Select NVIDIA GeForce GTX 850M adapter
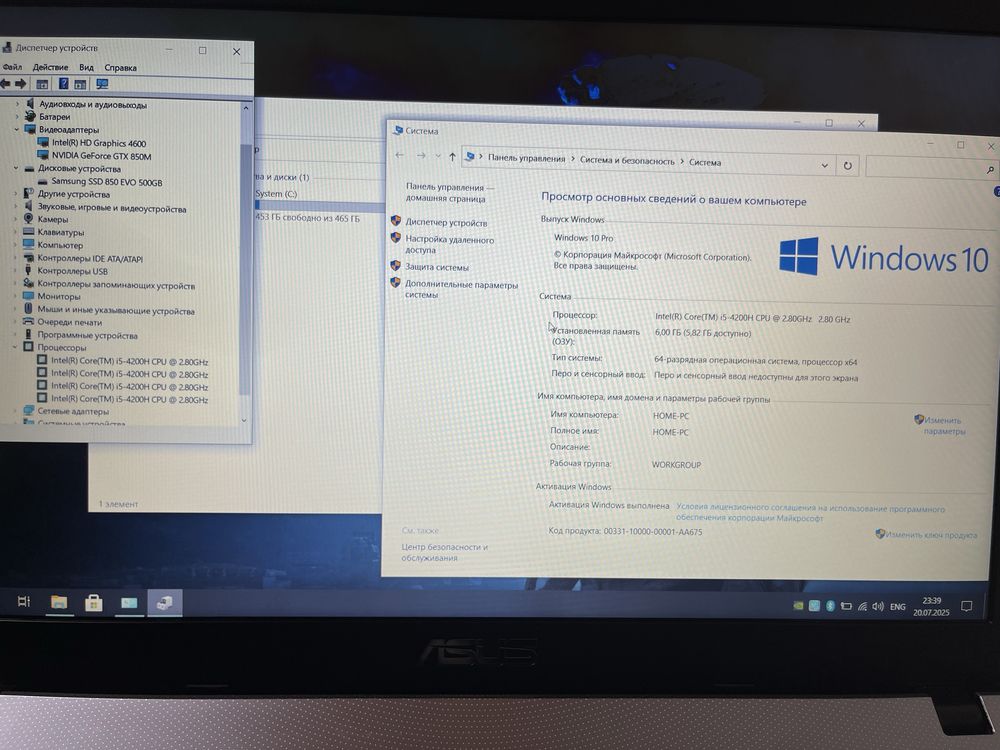 click(101, 156)
